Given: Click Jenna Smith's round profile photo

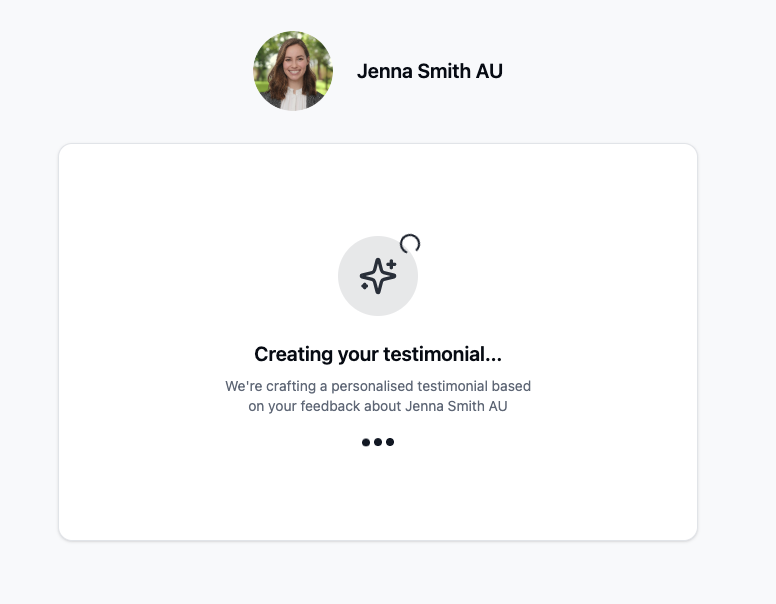Looking at the screenshot, I should pyautogui.click(x=293, y=71).
